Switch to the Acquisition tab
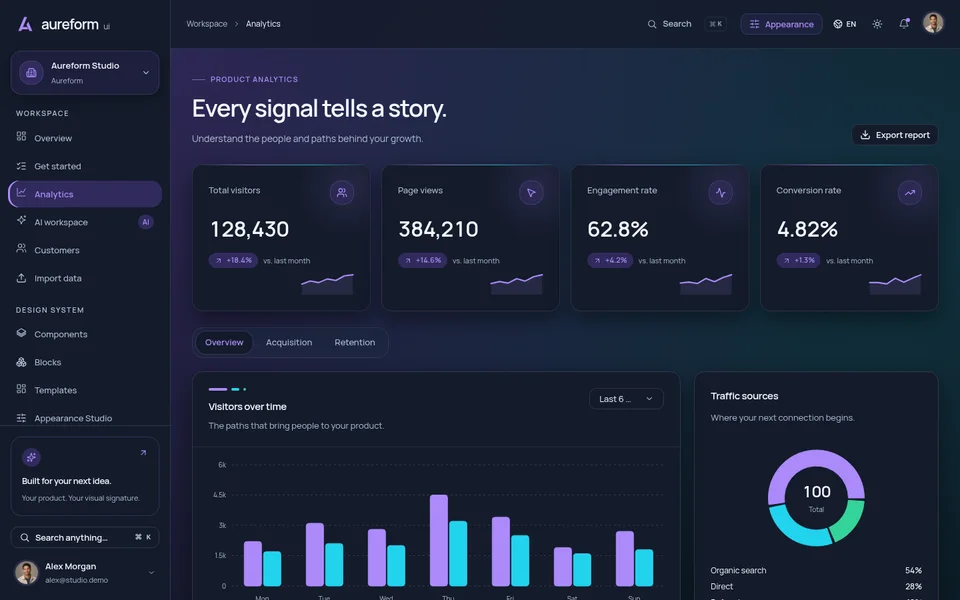960x600 pixels. 289,342
